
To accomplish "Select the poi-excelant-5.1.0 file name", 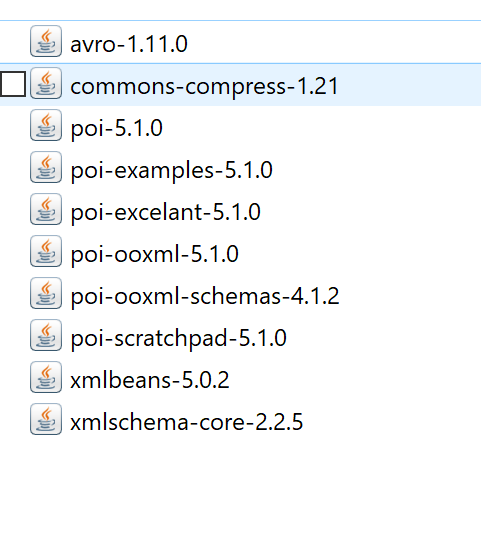I will click(166, 212).
